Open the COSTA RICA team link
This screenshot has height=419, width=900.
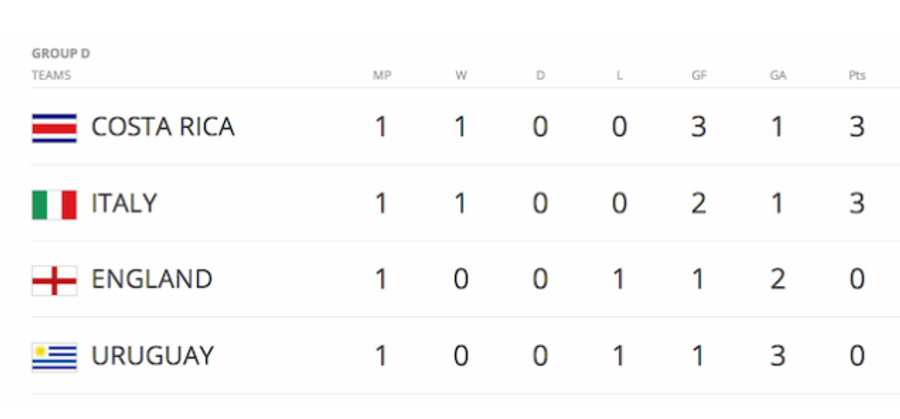163,127
